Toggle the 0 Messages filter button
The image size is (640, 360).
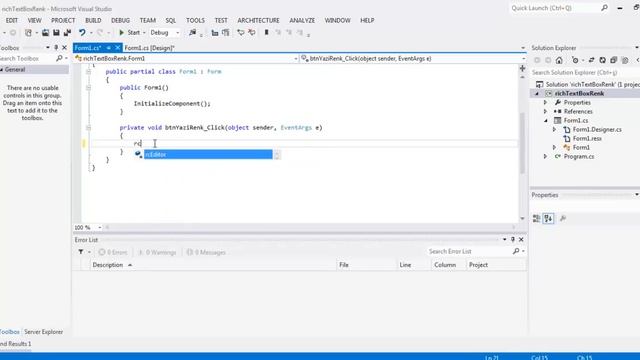(x=206, y=252)
